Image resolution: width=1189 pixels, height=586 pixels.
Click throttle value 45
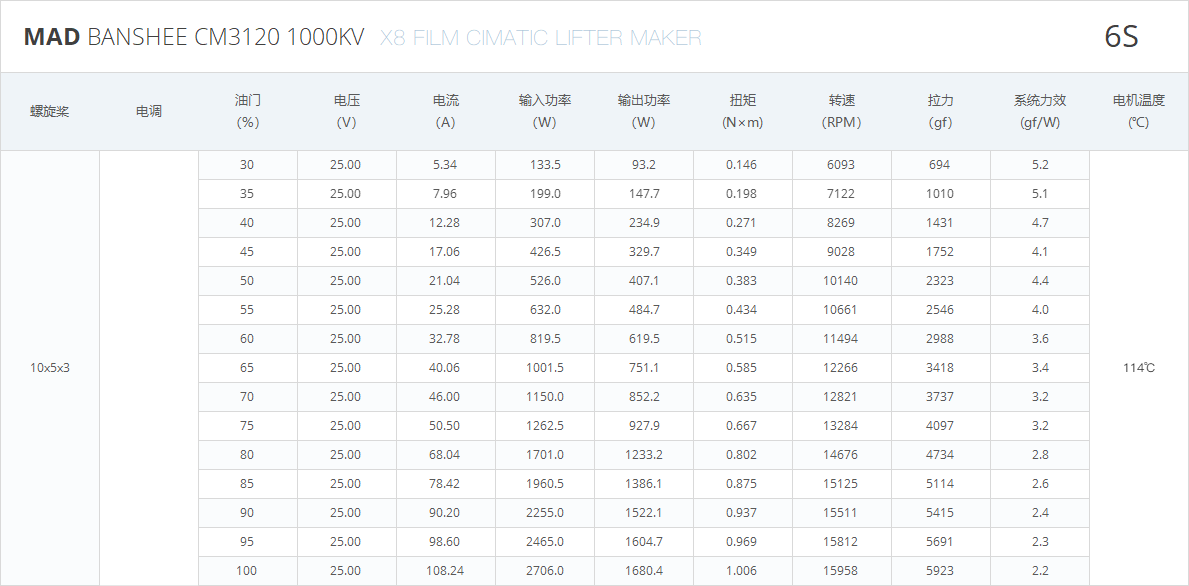[247, 252]
